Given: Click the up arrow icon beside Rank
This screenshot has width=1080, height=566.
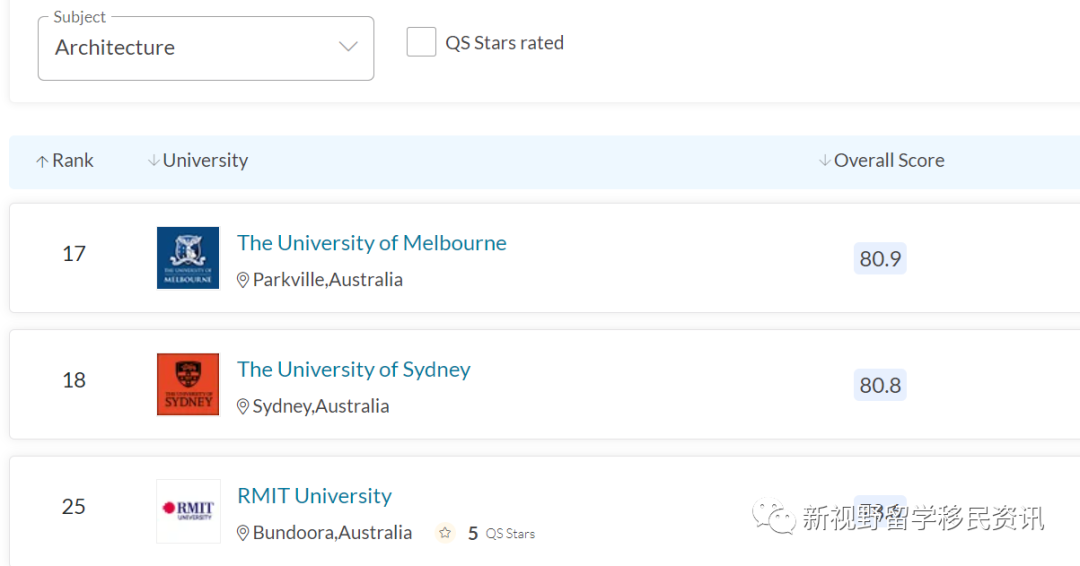Looking at the screenshot, I should 42,161.
